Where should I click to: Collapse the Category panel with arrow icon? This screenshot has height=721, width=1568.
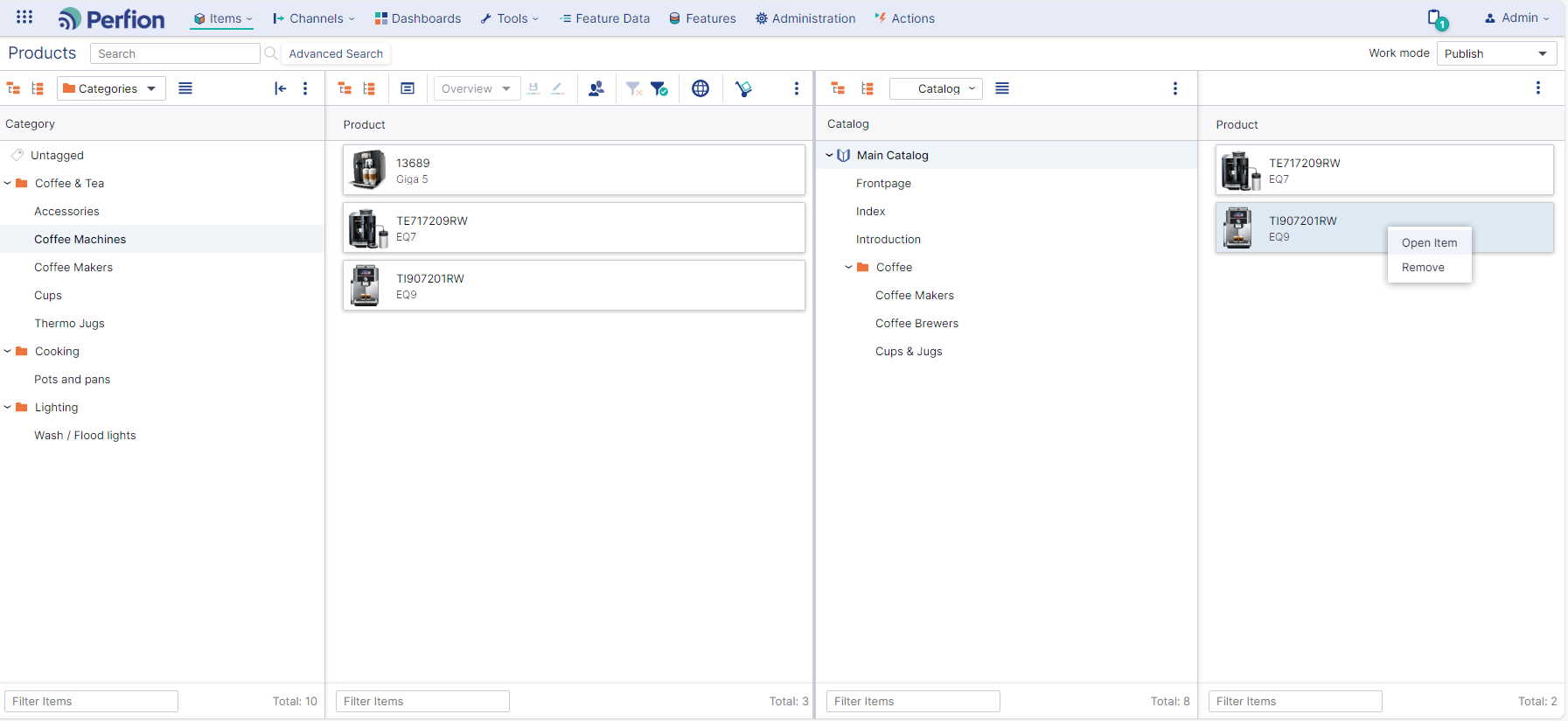[280, 88]
